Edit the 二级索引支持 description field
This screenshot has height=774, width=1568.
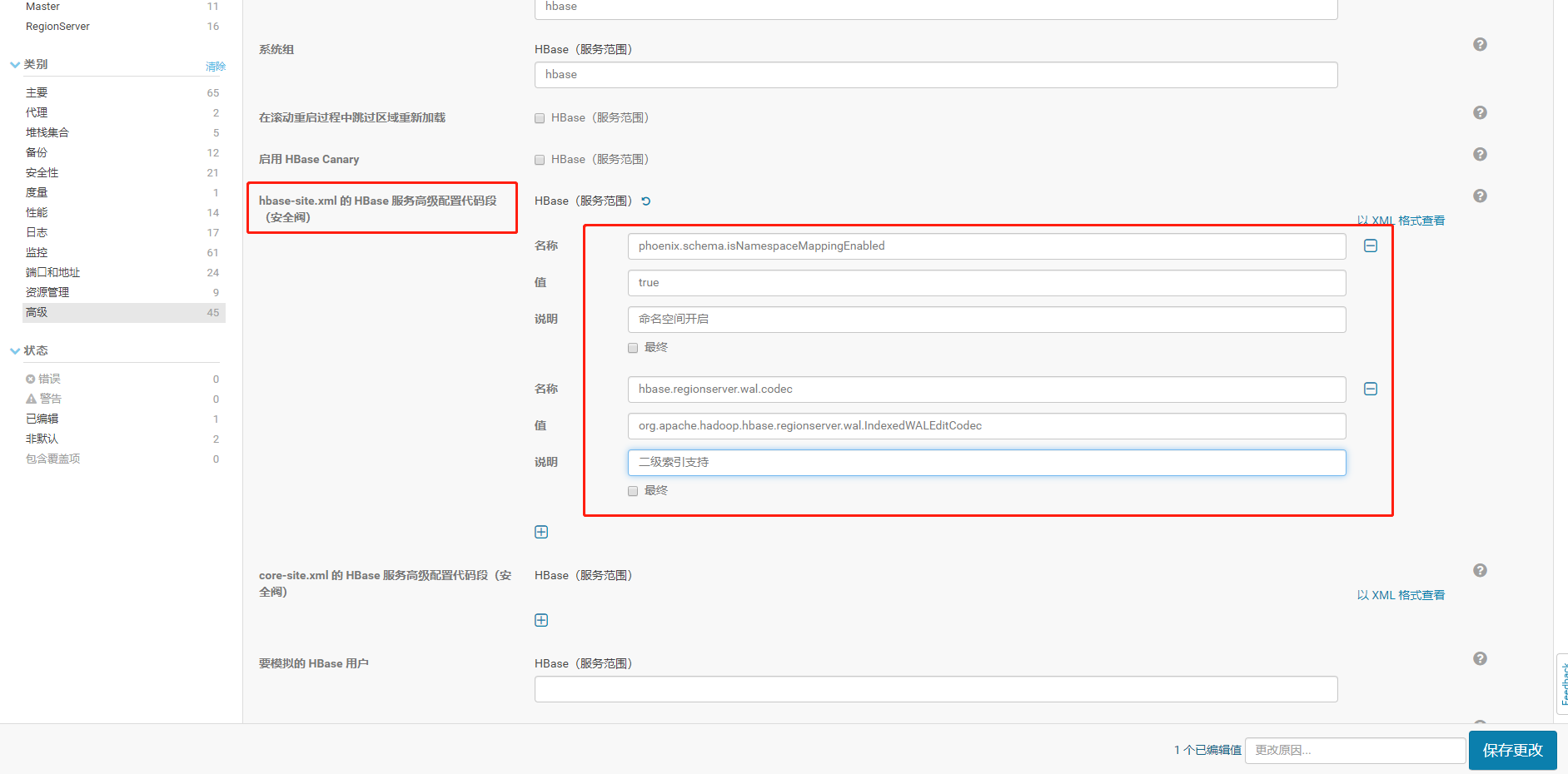pos(987,462)
